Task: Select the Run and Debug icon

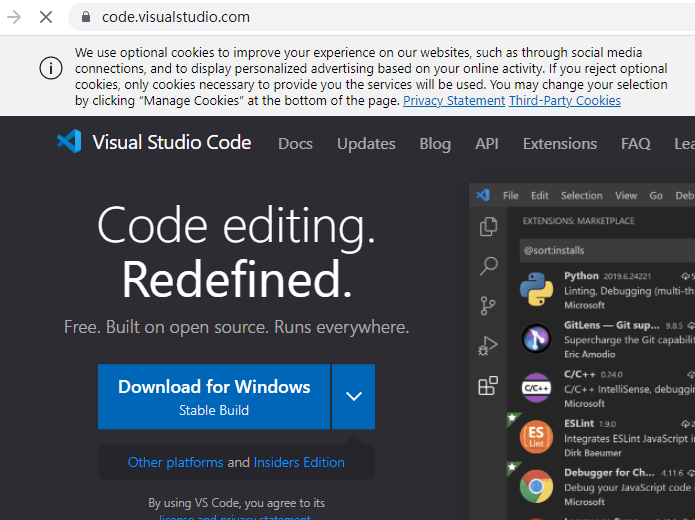Action: [488, 346]
